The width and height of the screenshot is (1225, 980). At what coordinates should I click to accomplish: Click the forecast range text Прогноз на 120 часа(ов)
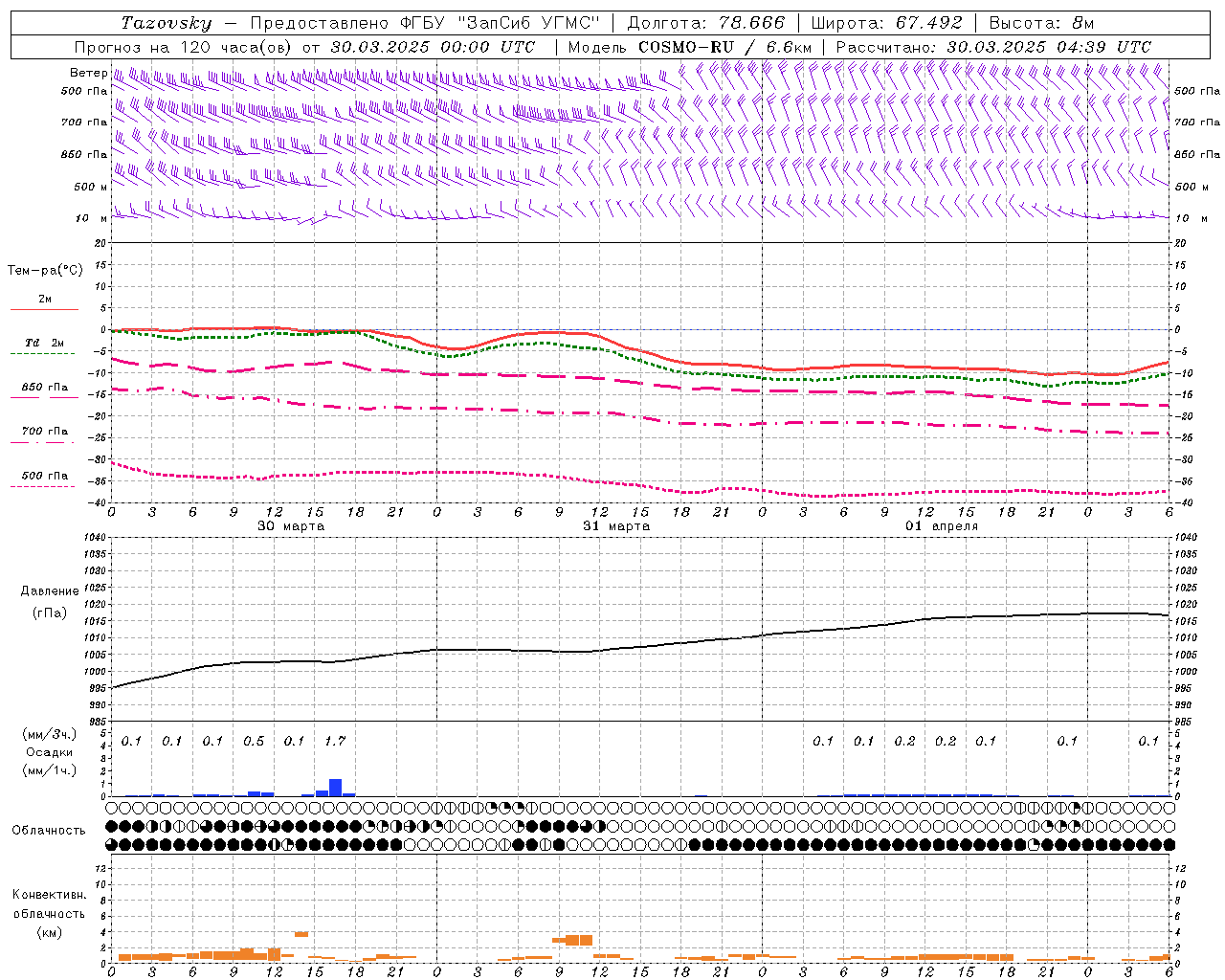point(185,47)
